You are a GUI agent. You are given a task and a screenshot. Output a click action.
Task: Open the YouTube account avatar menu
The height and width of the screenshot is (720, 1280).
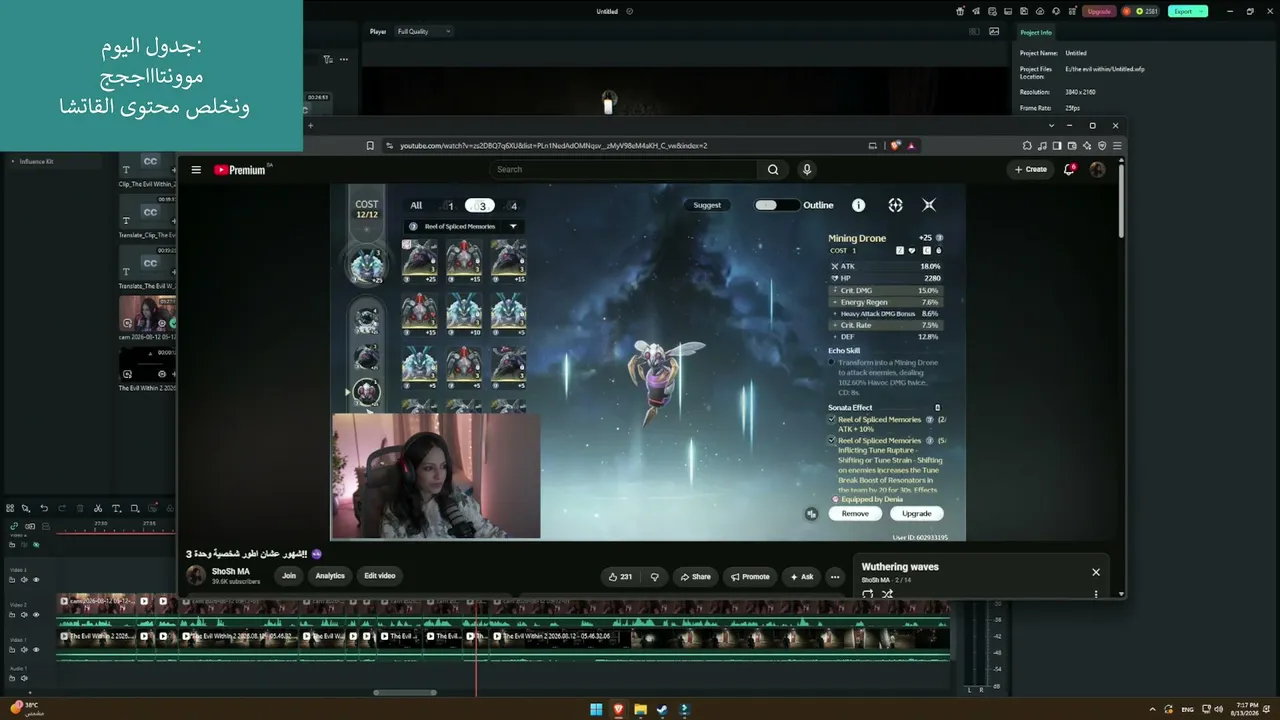(1097, 169)
